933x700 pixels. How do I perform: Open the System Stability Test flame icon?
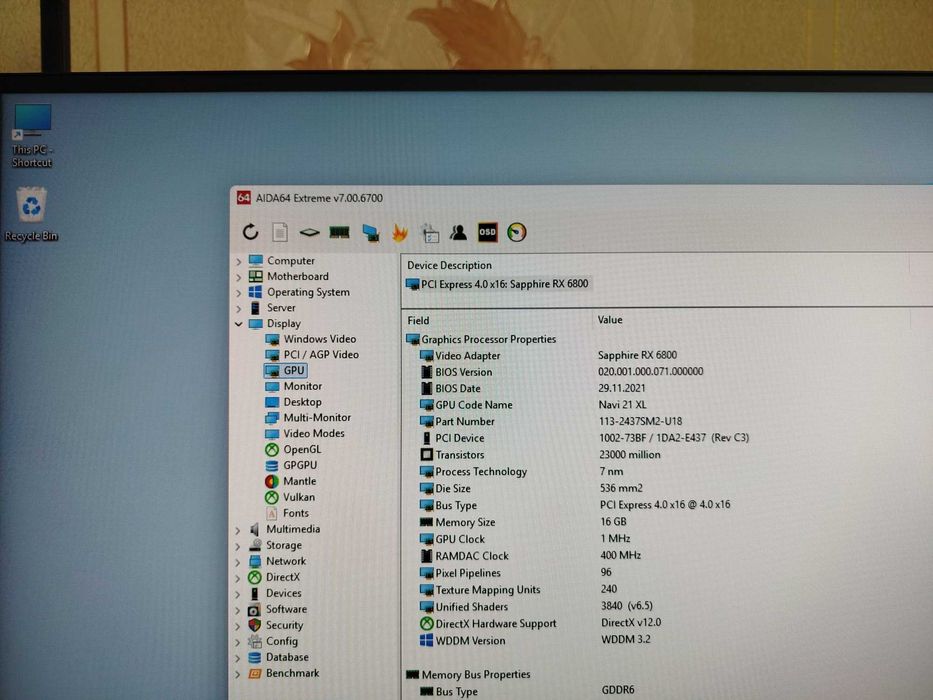[399, 232]
